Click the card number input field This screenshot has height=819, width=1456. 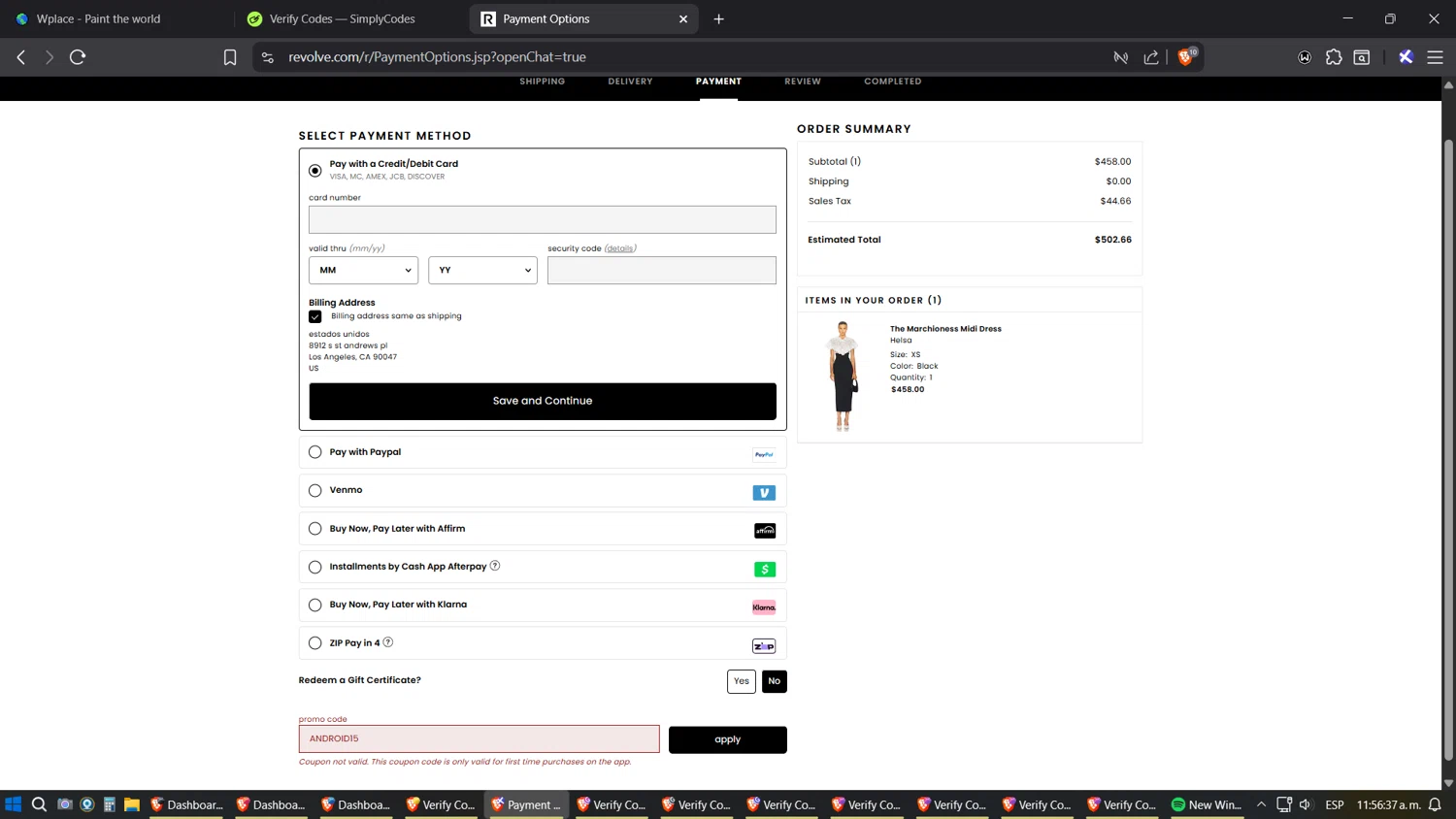tap(543, 219)
